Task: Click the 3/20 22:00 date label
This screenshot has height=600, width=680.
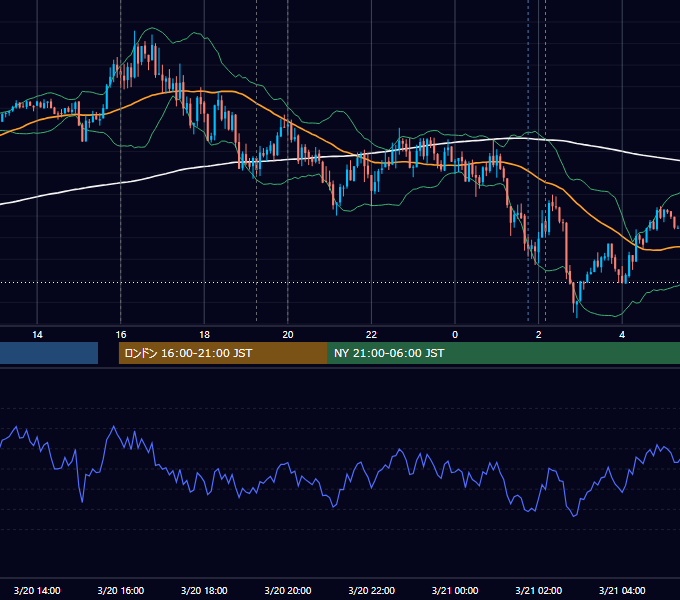Action: [372, 590]
